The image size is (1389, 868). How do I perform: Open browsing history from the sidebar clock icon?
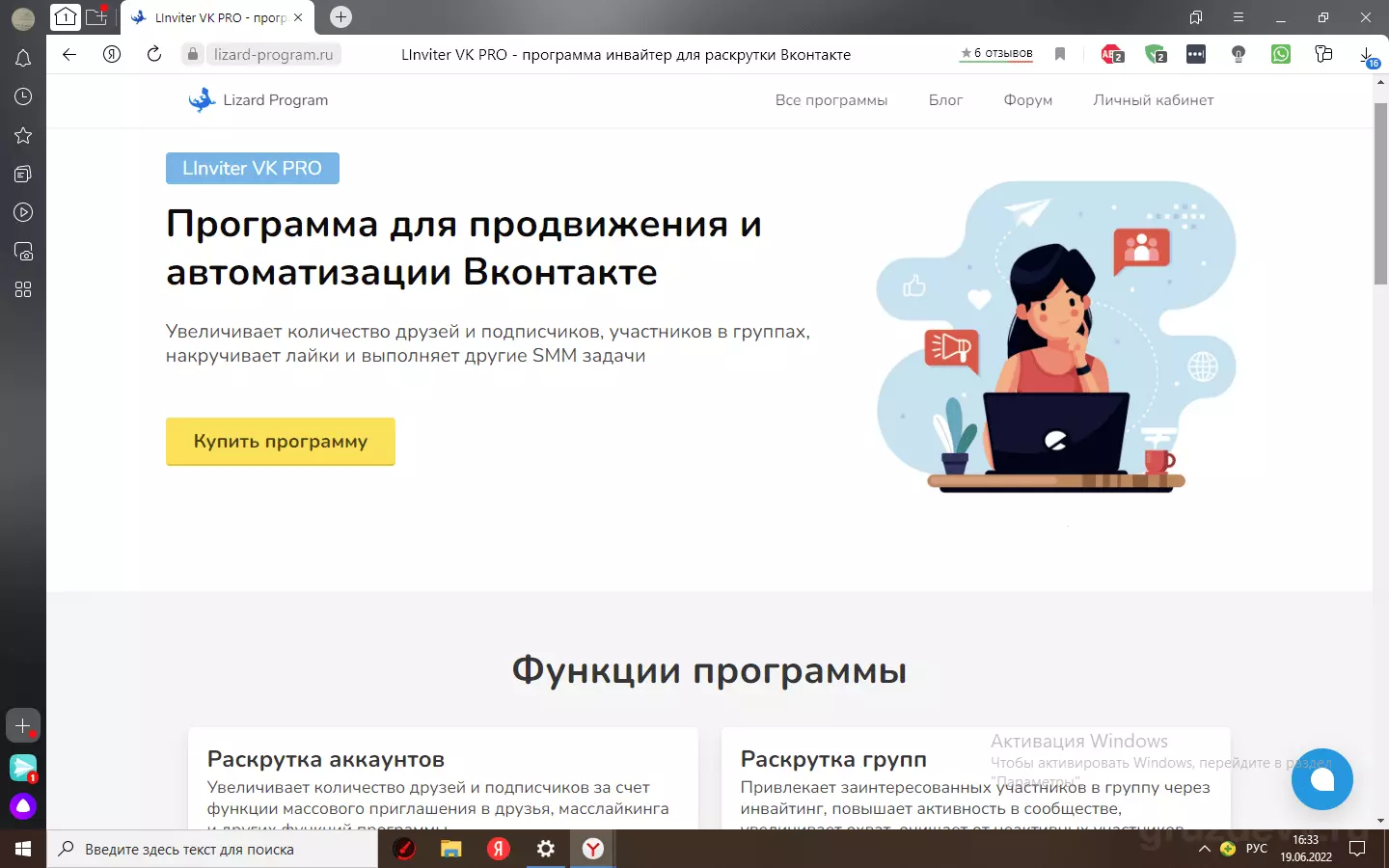pyautogui.click(x=23, y=96)
